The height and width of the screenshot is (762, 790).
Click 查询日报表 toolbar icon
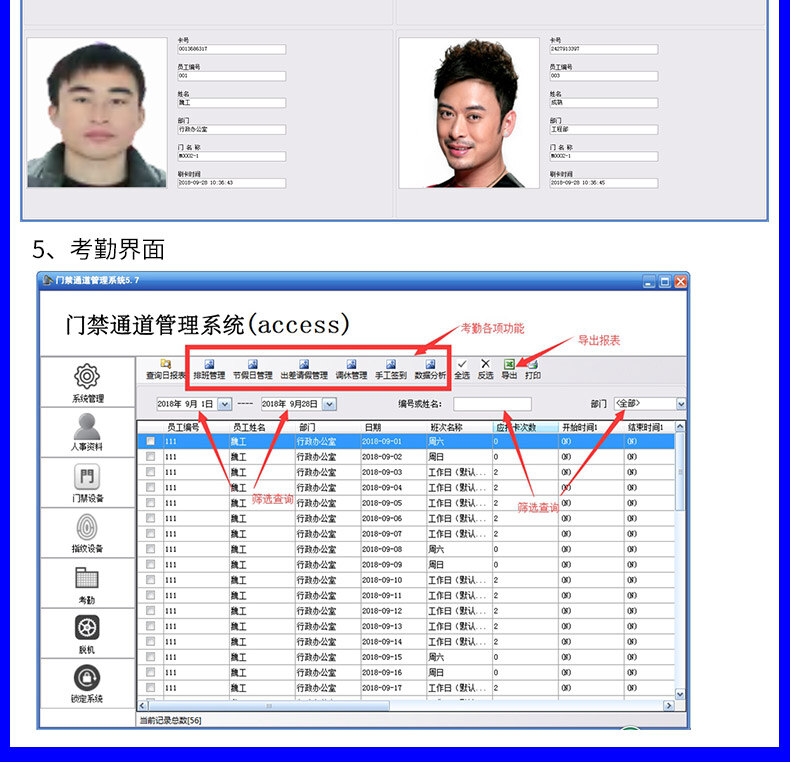(x=165, y=369)
